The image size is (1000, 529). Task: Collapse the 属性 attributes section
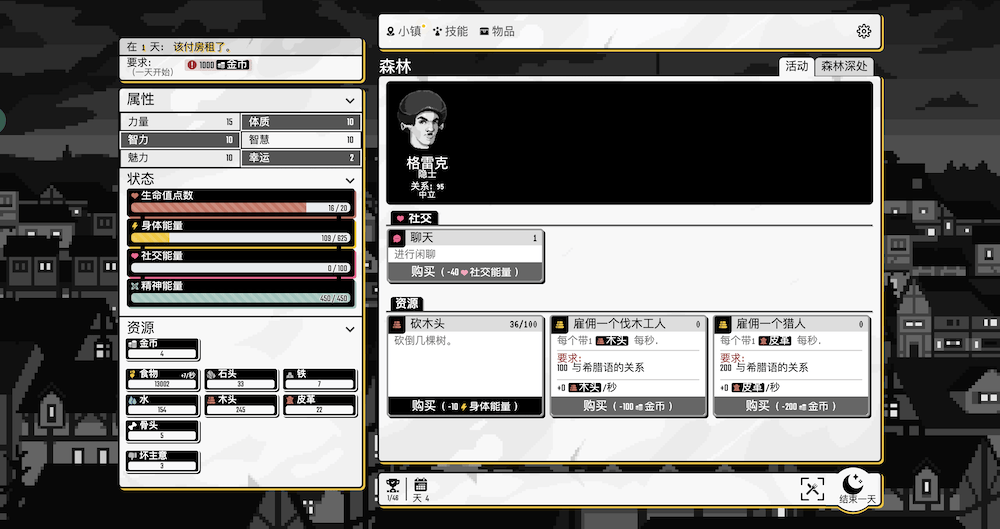click(x=350, y=100)
